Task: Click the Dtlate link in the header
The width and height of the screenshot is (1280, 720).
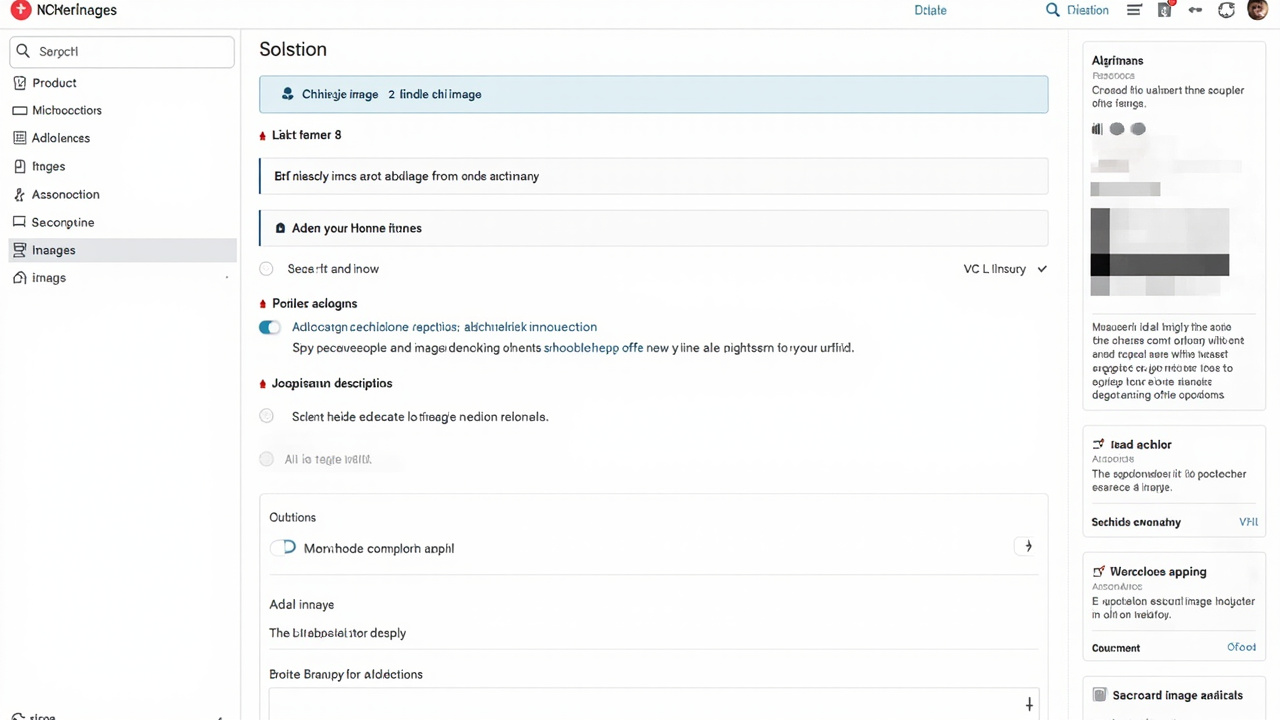Action: tap(930, 10)
